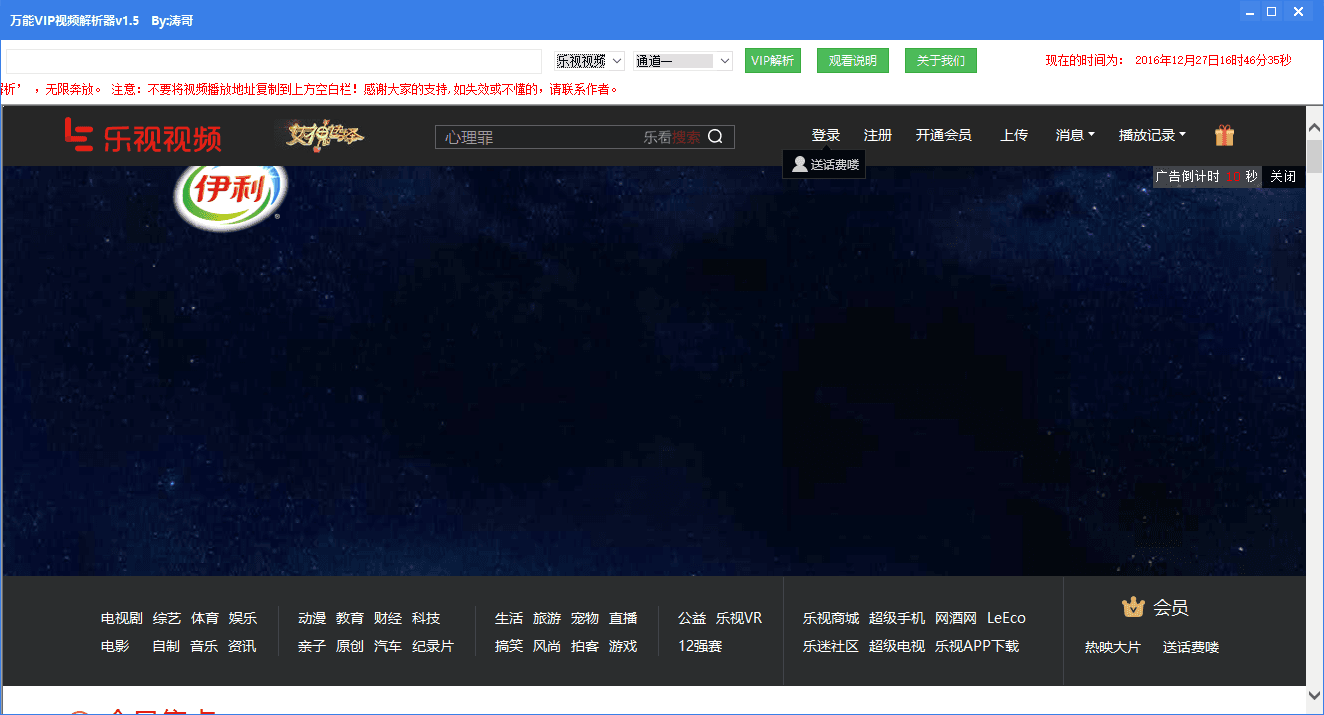Select the 登录 login link
Screen dimensions: 1324x715
(x=825, y=135)
